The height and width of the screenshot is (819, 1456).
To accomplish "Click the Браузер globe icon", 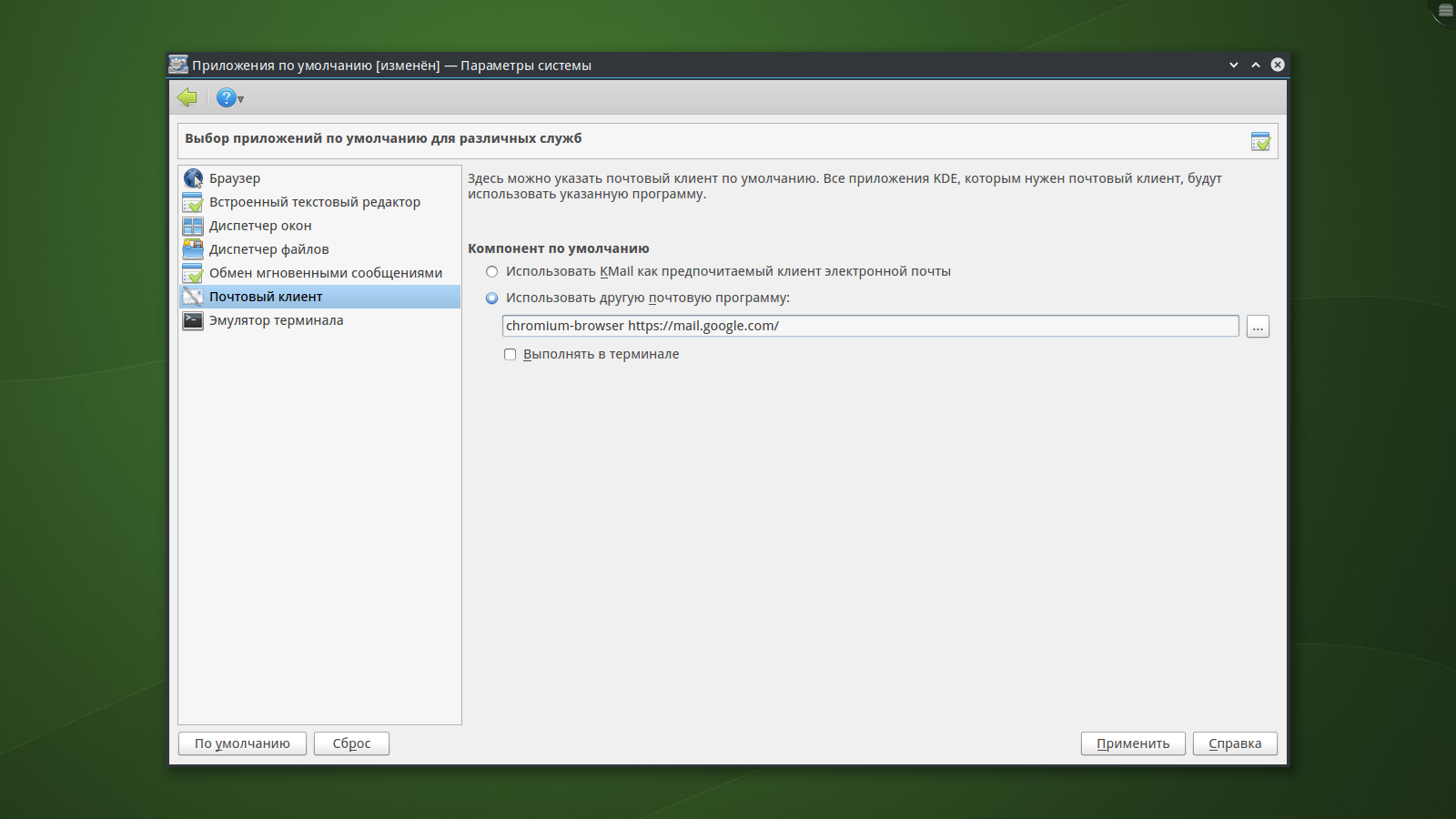I will [x=193, y=178].
